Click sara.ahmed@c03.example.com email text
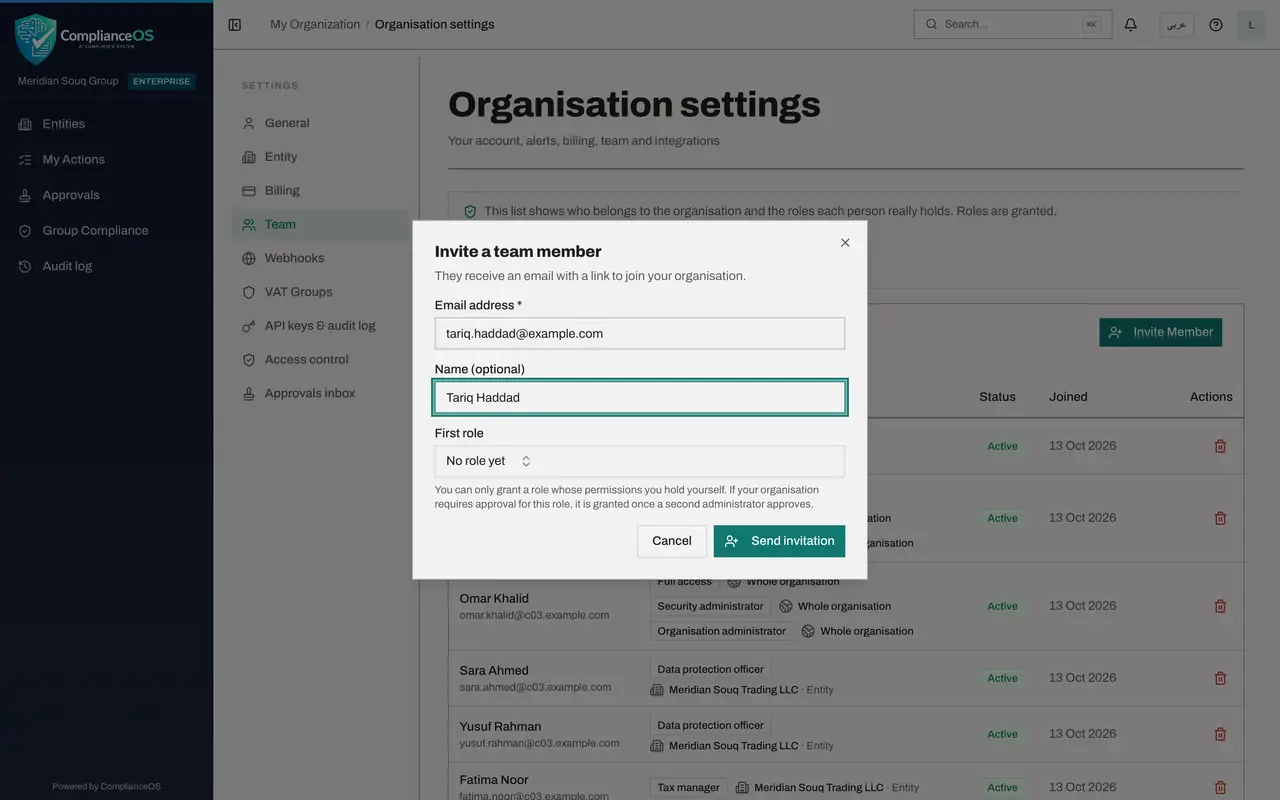 (535, 687)
